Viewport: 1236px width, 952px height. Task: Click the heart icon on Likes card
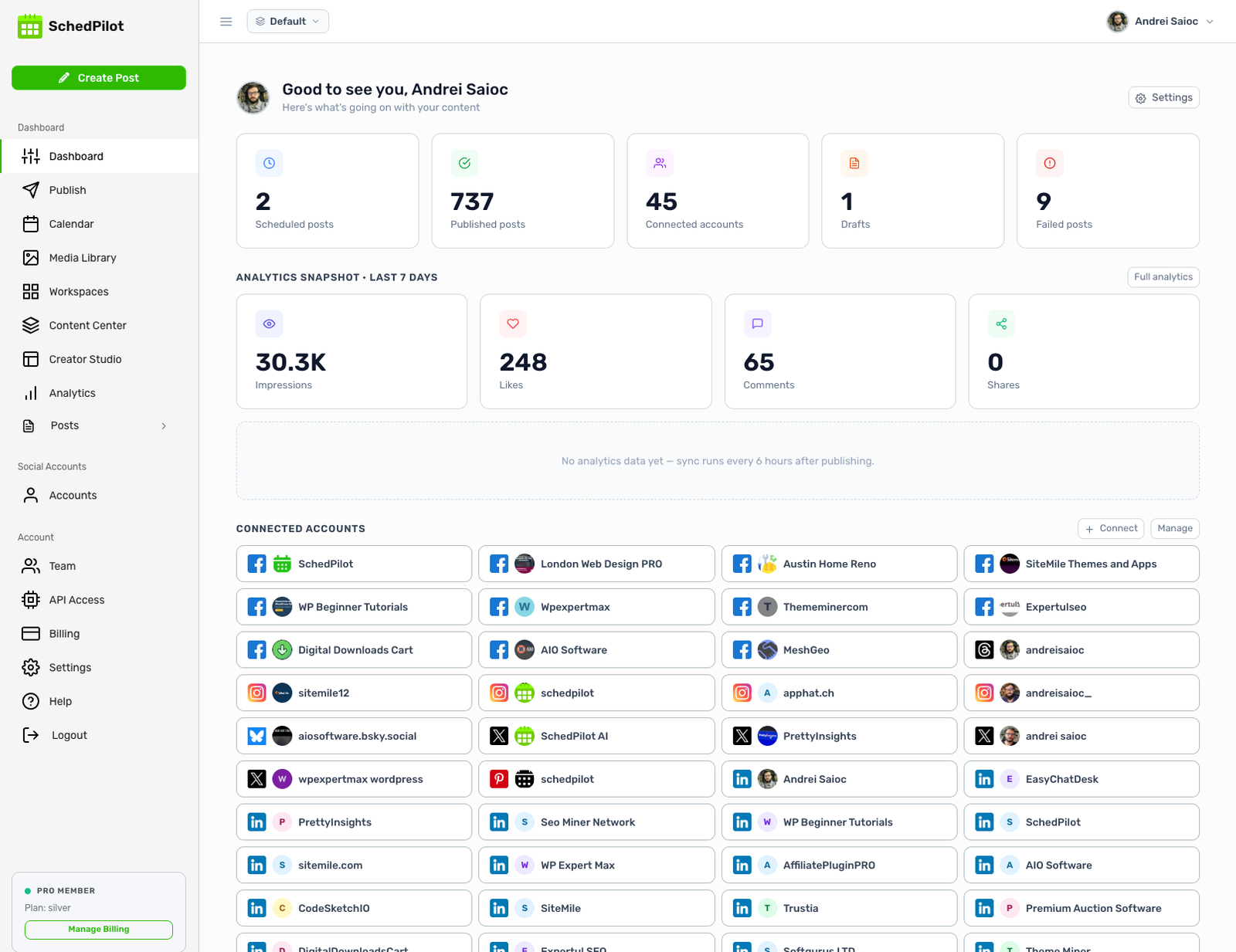pyautogui.click(x=513, y=324)
